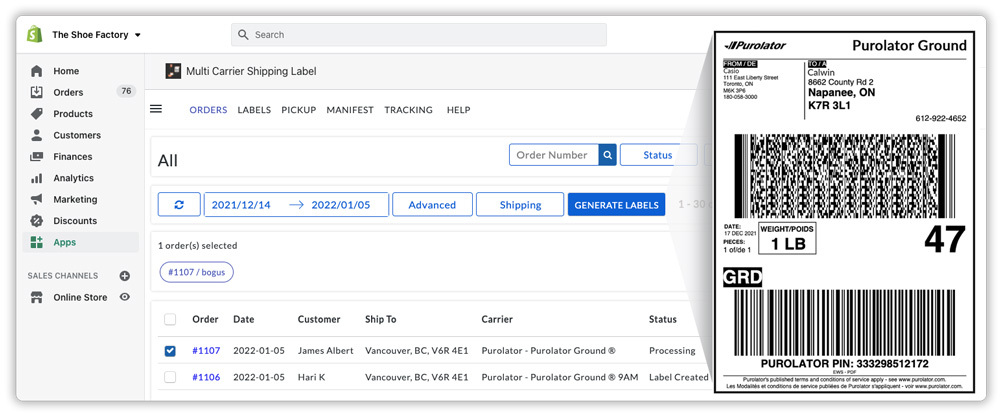Click the Customers person icon
The height and width of the screenshot is (417, 1000).
click(x=36, y=135)
